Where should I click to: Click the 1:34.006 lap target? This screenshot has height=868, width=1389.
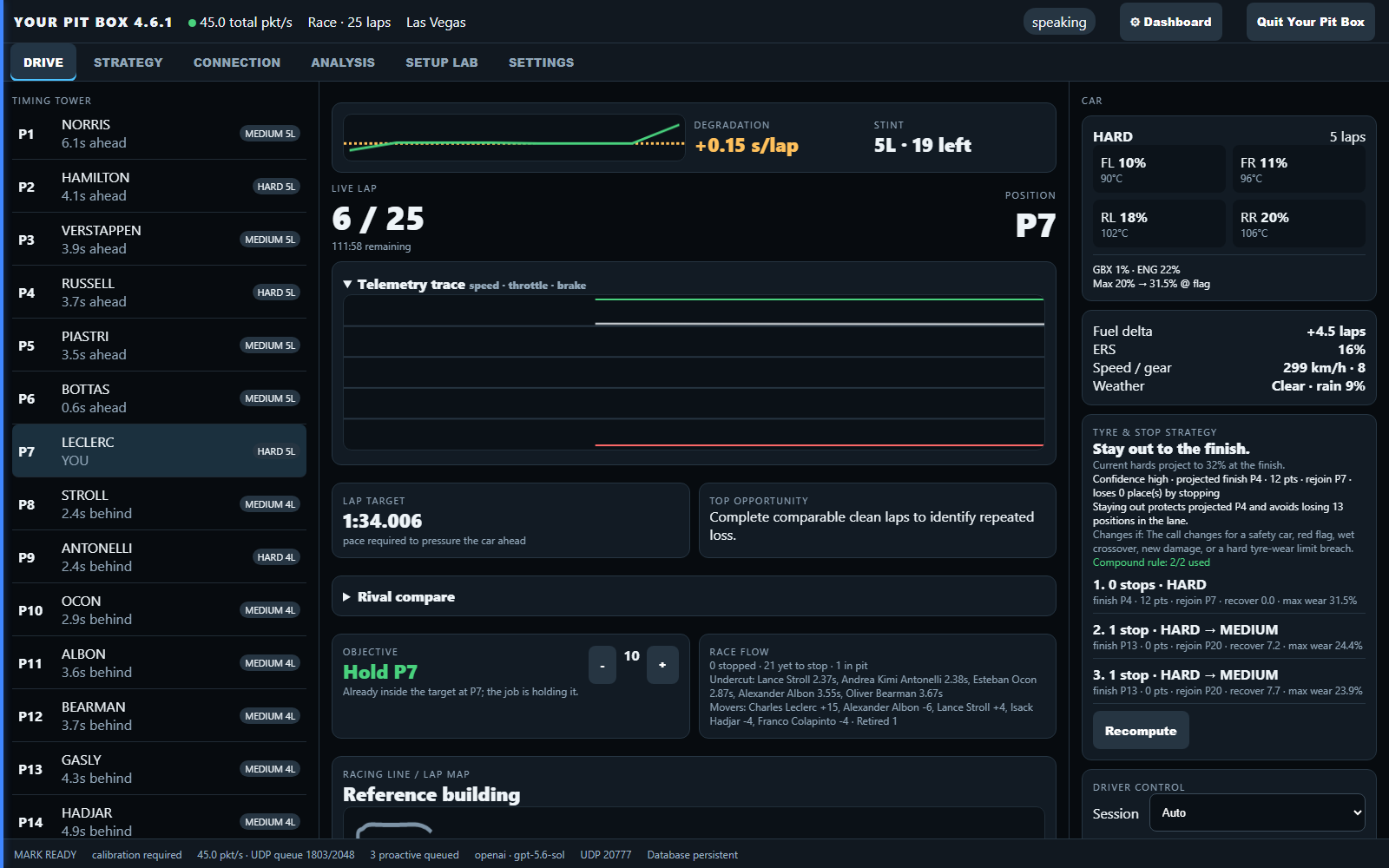click(x=382, y=521)
